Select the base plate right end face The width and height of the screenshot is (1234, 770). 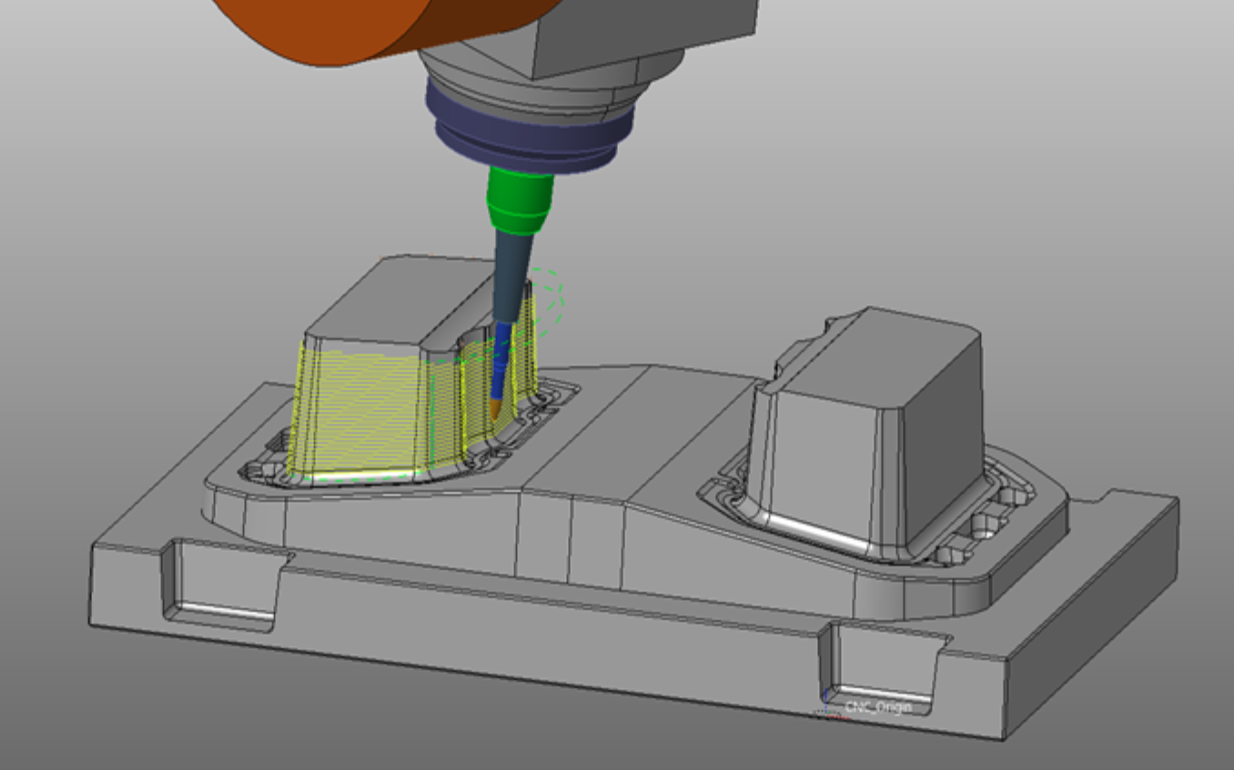tap(1090, 620)
